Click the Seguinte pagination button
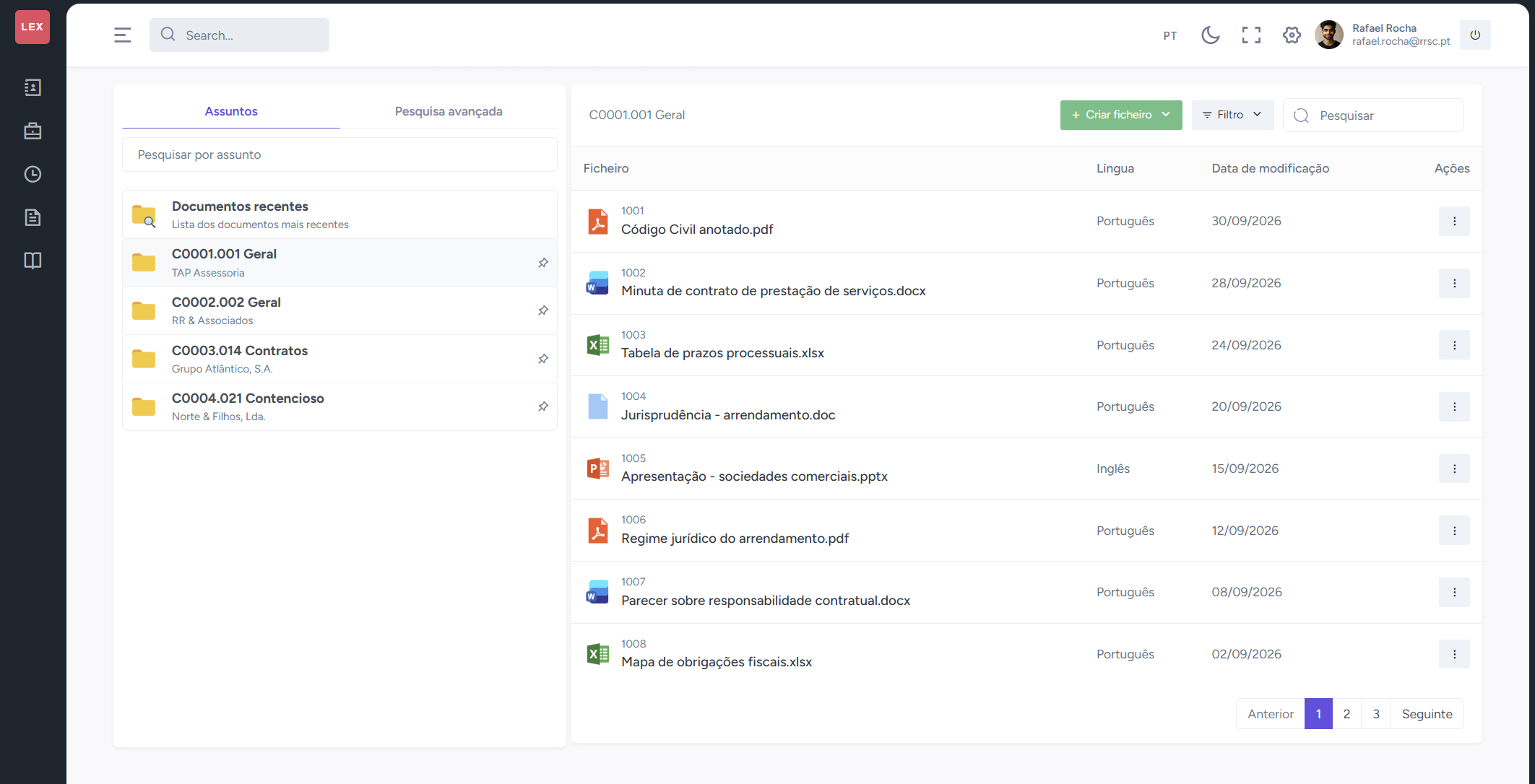This screenshot has height=784, width=1535. 1427,714
